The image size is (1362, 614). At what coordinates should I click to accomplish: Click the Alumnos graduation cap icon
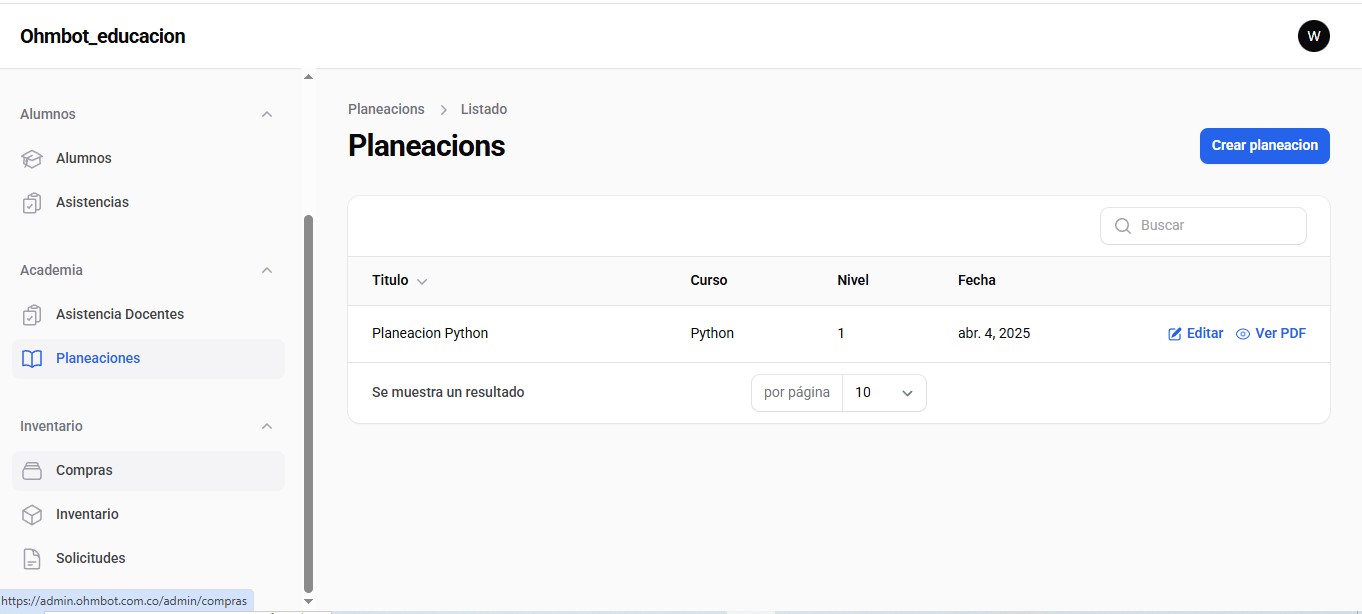point(32,159)
